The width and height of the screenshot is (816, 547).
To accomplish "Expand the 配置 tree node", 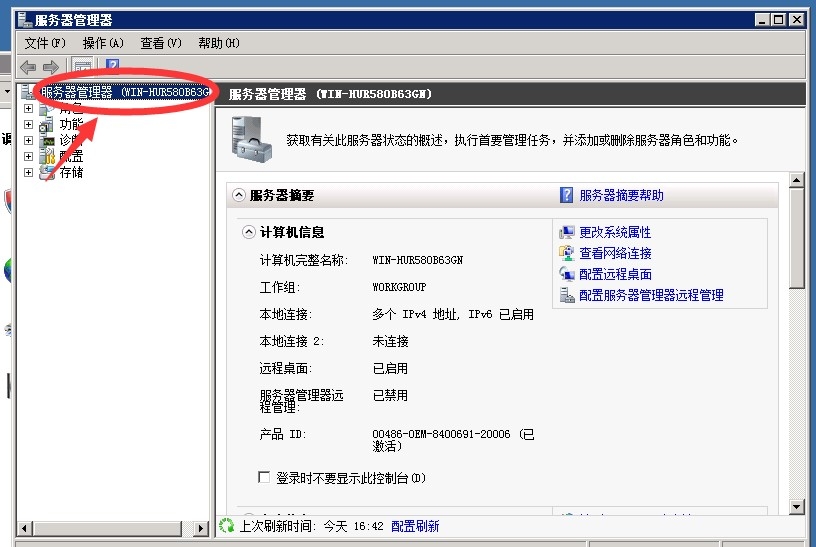I will tap(29, 156).
